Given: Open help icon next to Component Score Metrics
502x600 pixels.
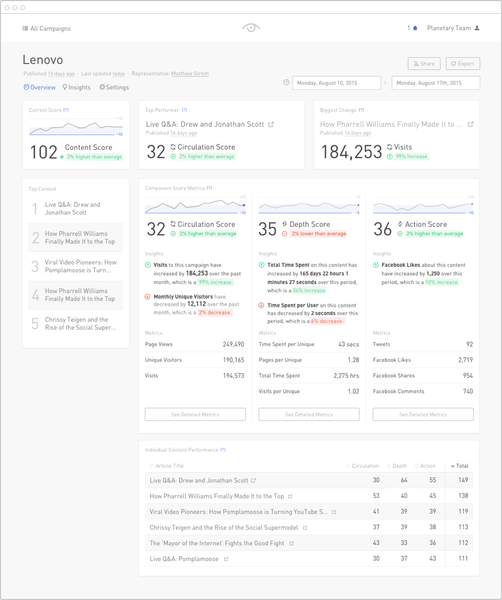Looking at the screenshot, I should pyautogui.click(x=209, y=188).
